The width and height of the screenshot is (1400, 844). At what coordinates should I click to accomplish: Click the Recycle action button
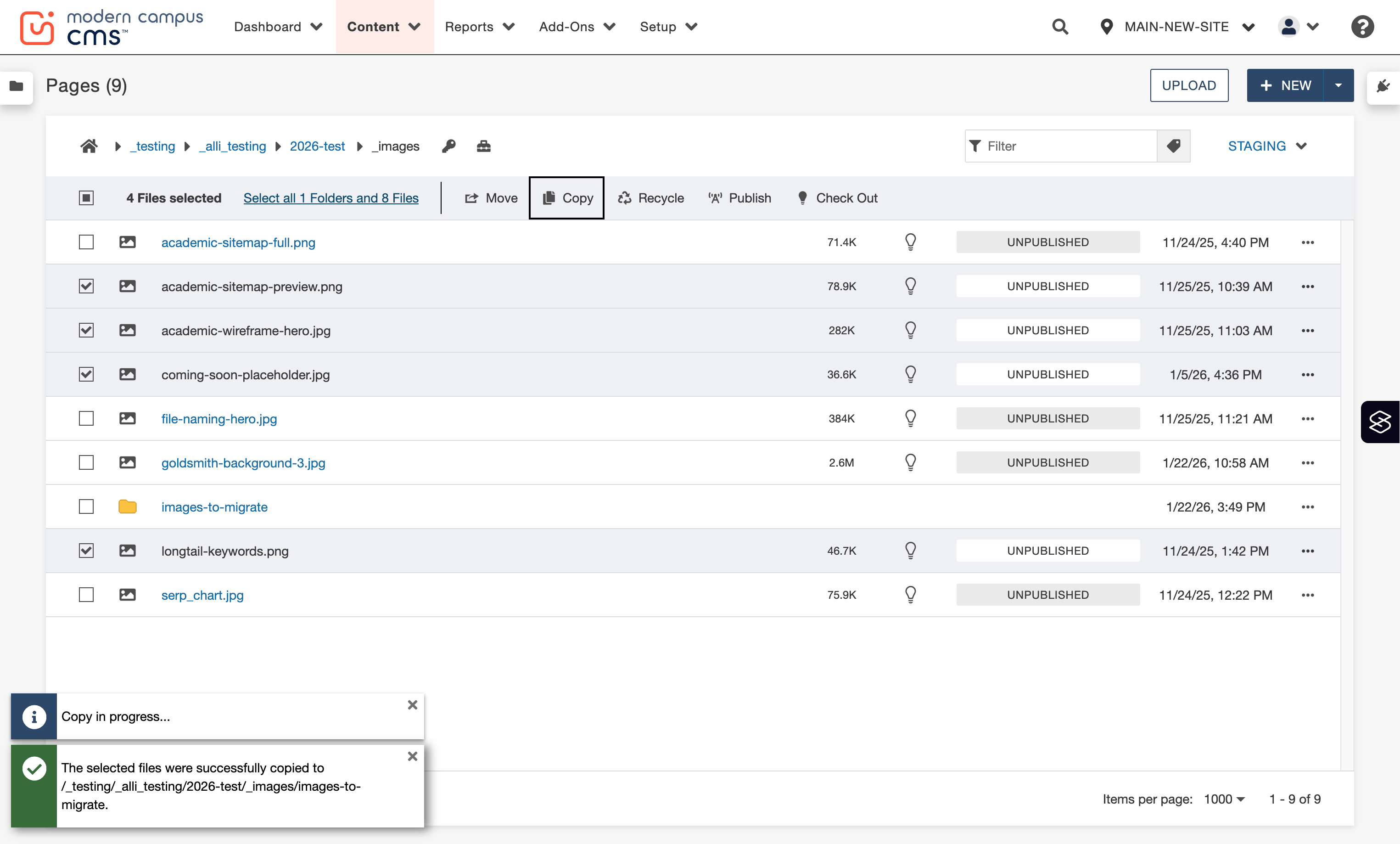(x=651, y=198)
